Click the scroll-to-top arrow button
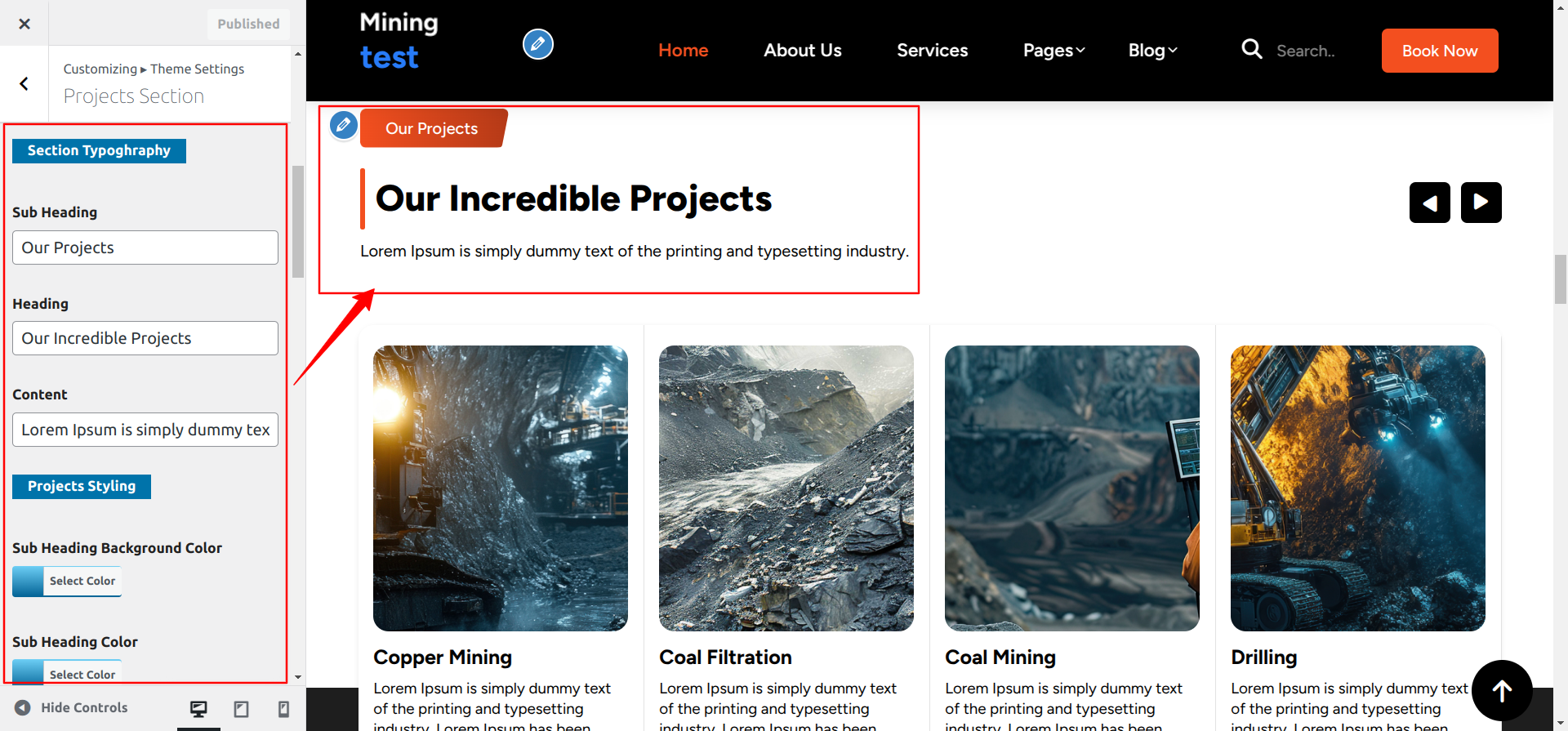Viewport: 1568px width, 731px height. [x=1502, y=690]
